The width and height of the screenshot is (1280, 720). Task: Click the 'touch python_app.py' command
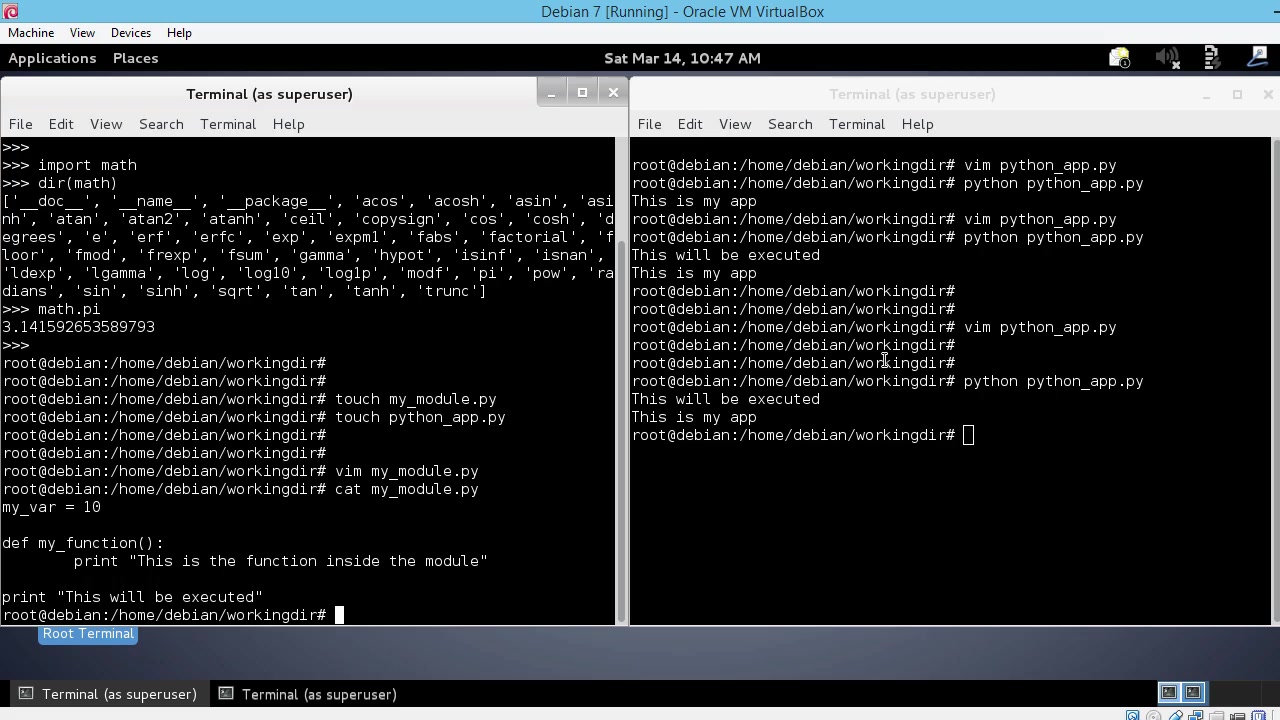pos(420,417)
